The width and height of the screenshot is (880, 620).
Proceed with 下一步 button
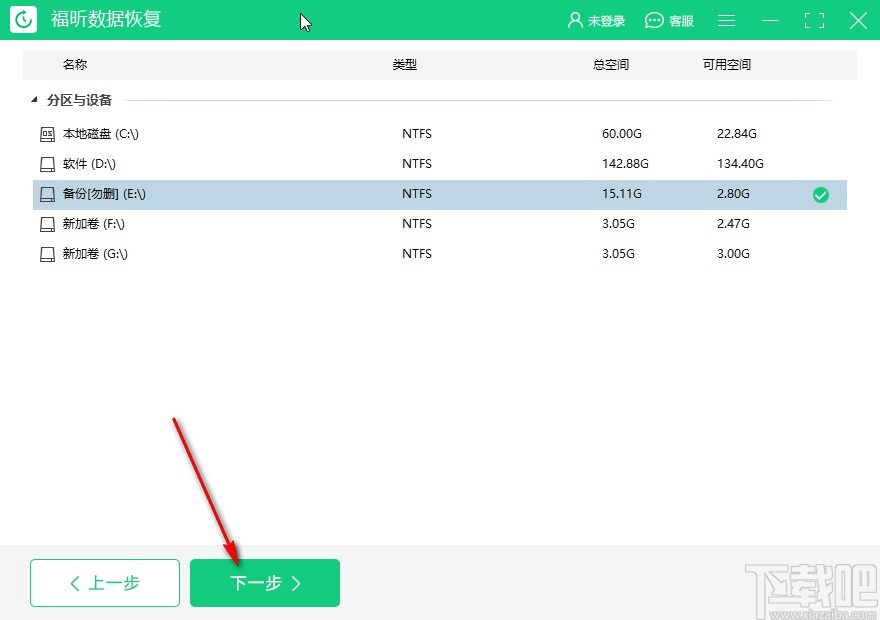(265, 583)
